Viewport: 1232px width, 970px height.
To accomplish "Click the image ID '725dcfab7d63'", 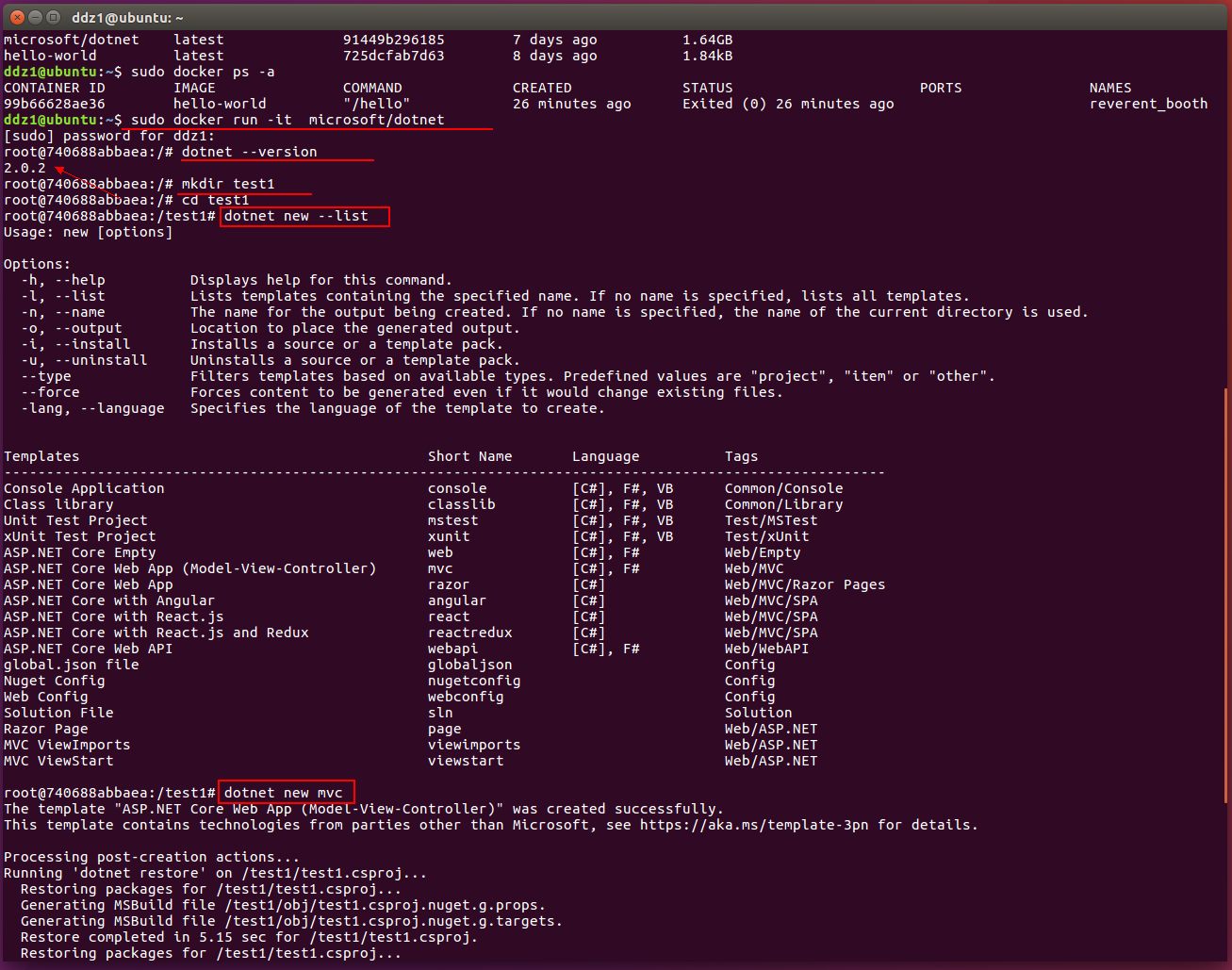I will [394, 56].
